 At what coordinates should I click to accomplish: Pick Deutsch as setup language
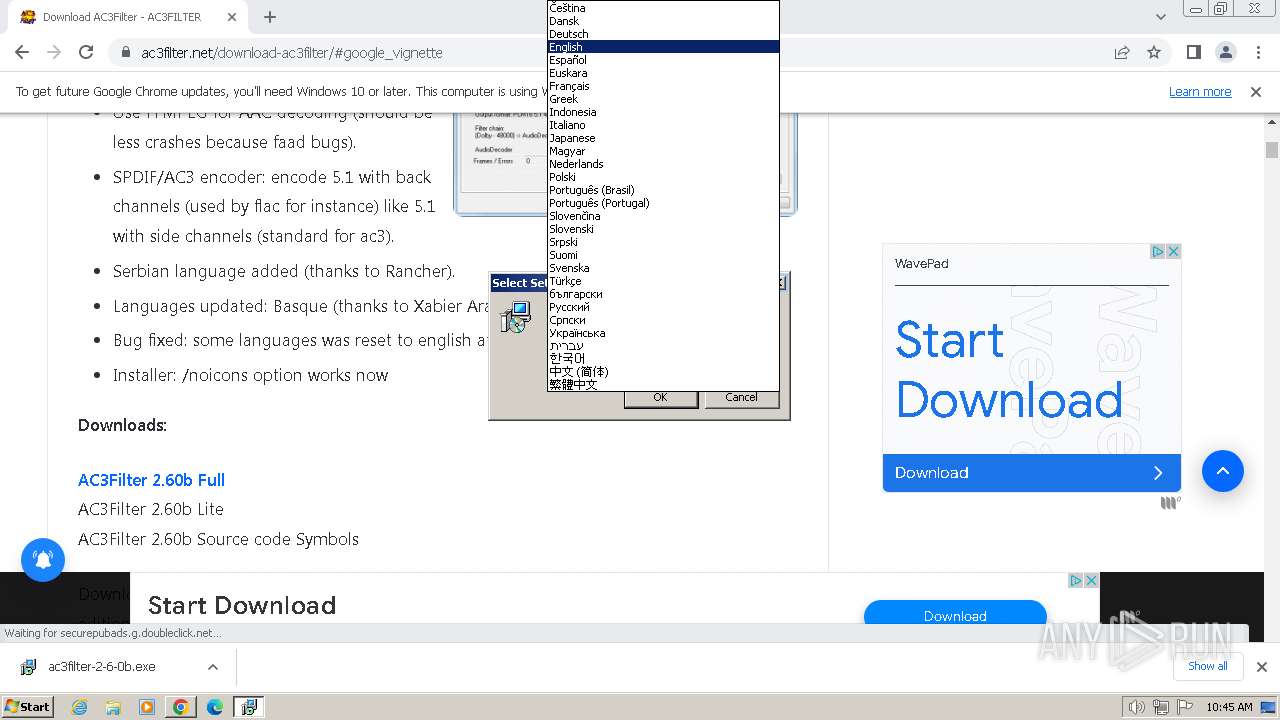tap(663, 34)
